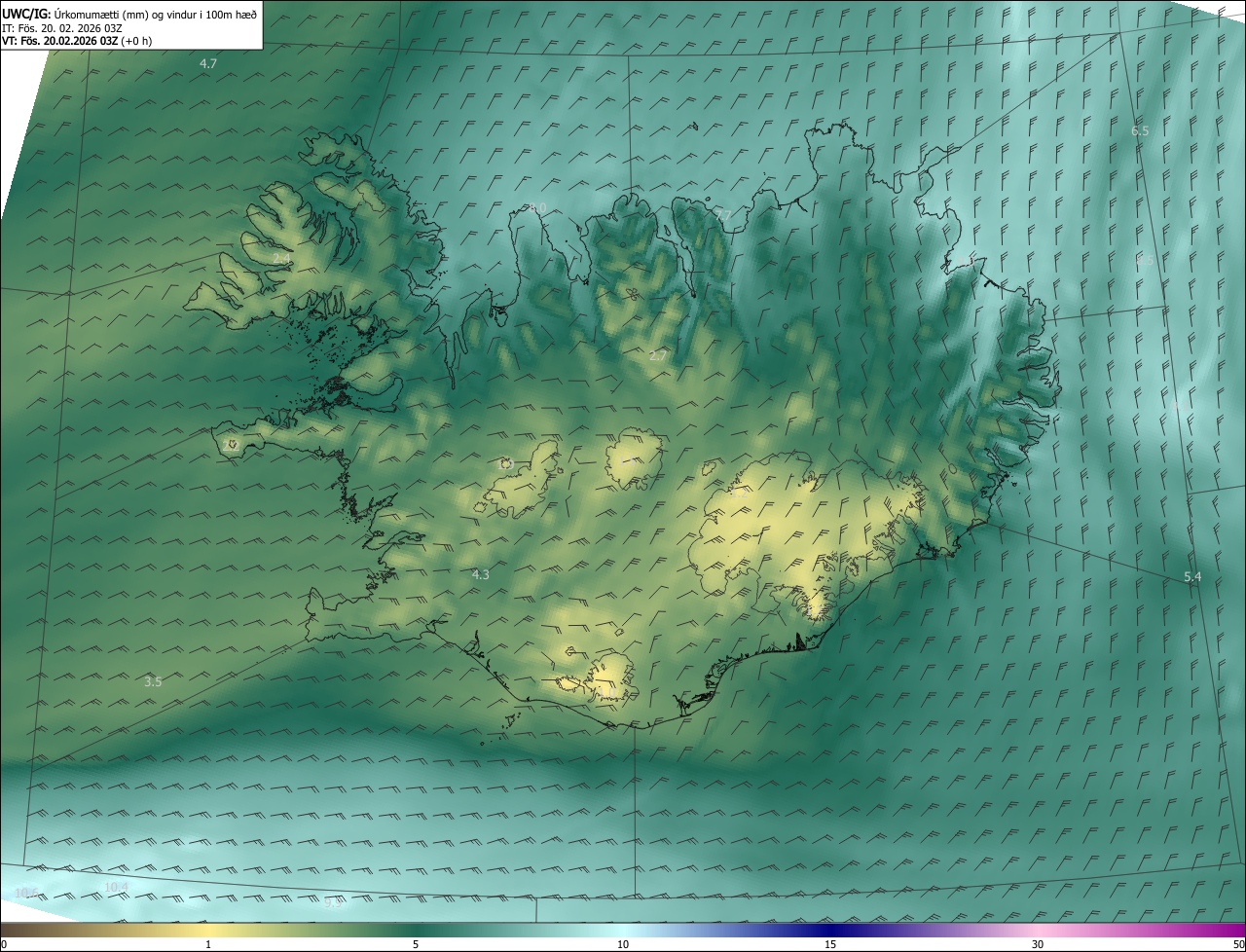Click the '0' tick on the colour scale
This screenshot has width=1246, height=952.
tap(3, 945)
